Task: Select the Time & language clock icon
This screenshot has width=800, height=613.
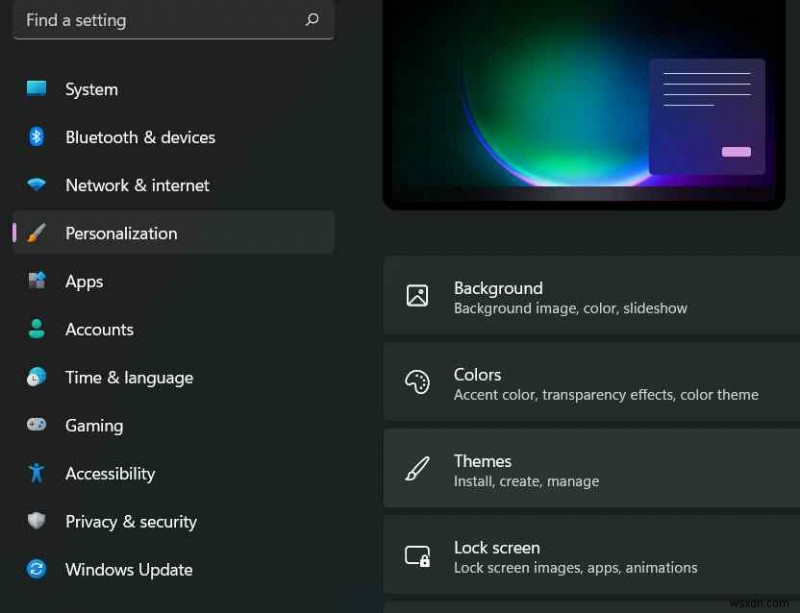Action: (36, 377)
